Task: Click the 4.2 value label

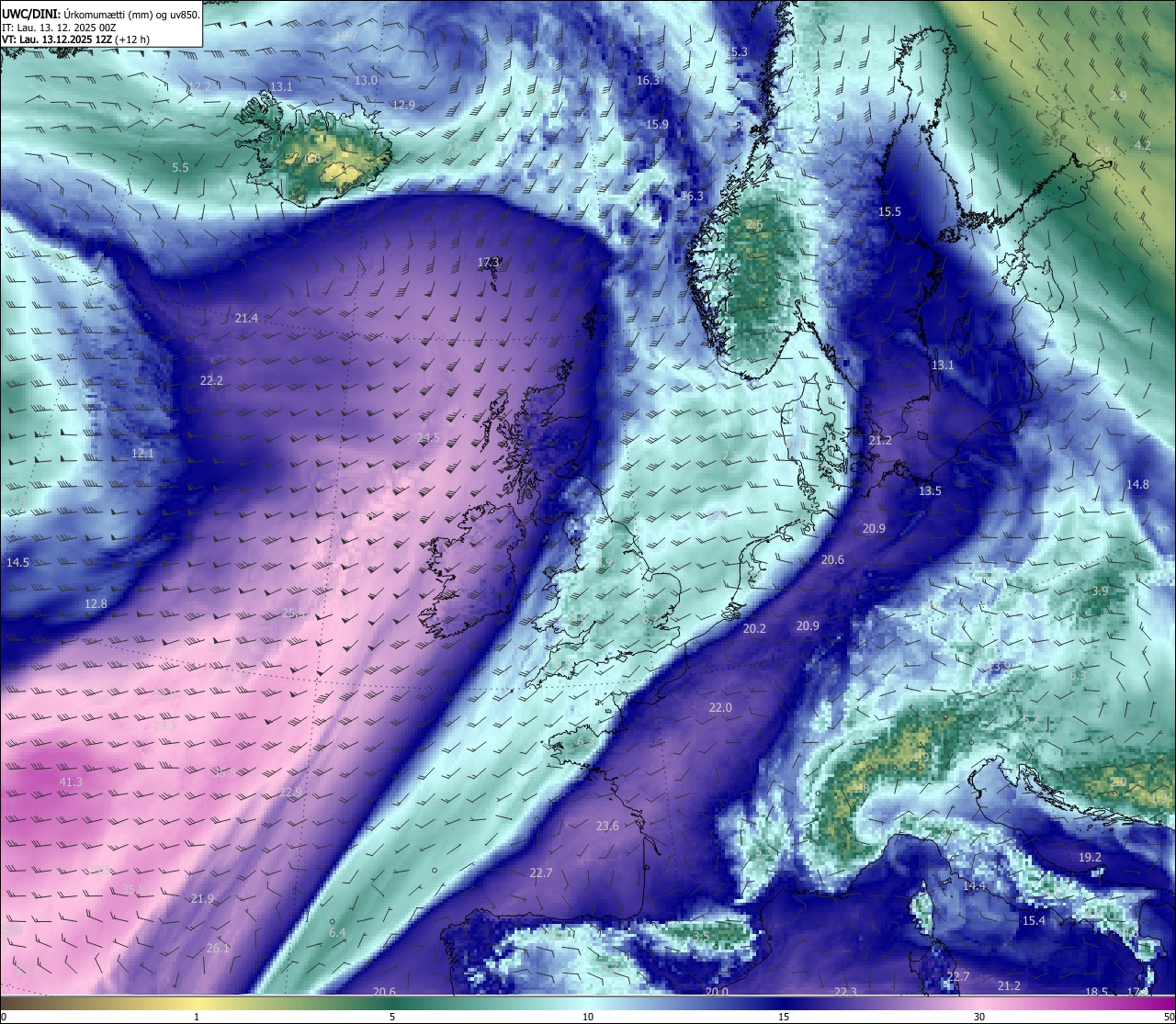Action: 1142,145
